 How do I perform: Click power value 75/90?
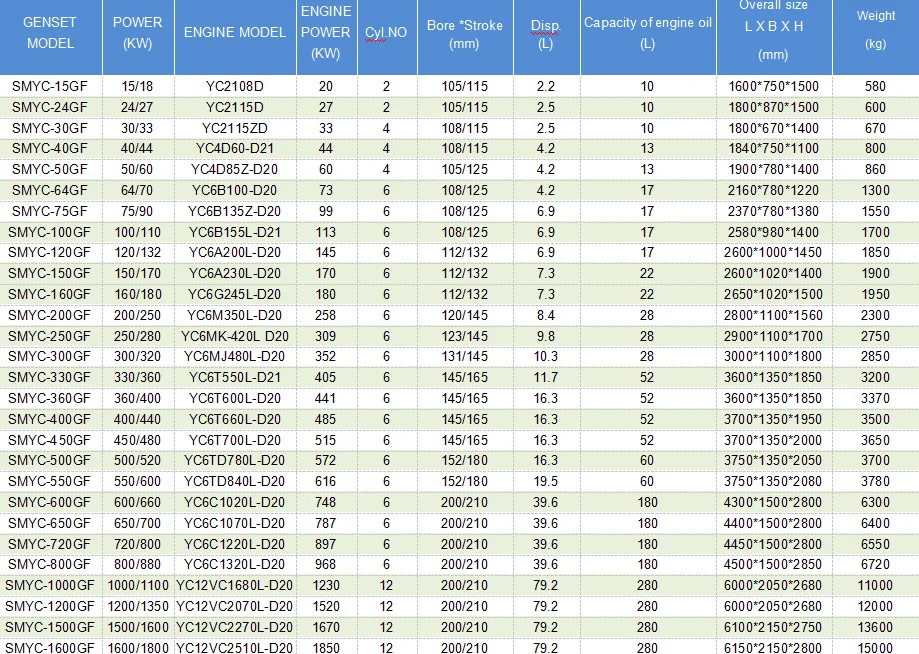coord(137,212)
